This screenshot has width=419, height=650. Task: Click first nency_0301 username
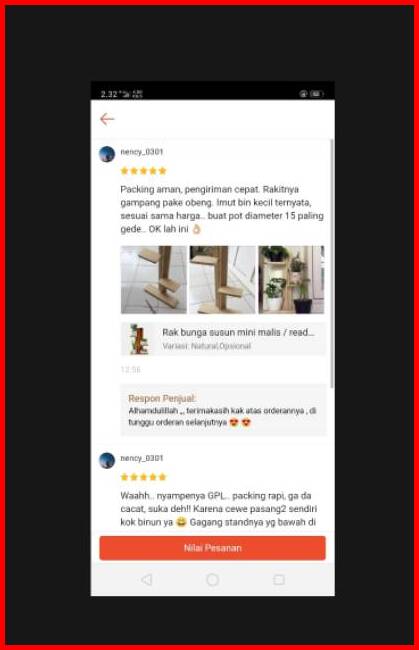(142, 152)
